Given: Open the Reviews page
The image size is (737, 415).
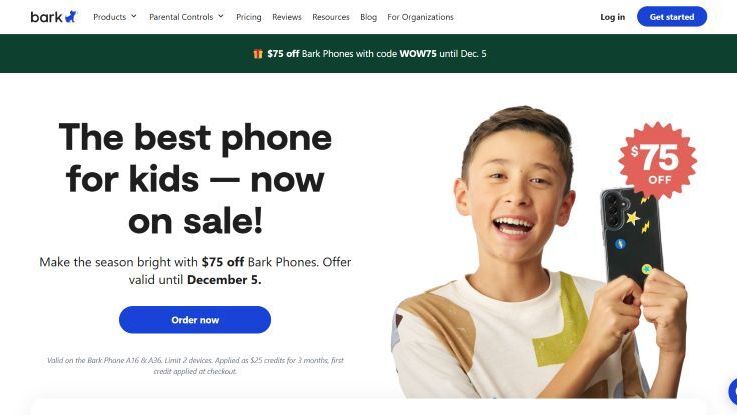Looking at the screenshot, I should click(287, 17).
